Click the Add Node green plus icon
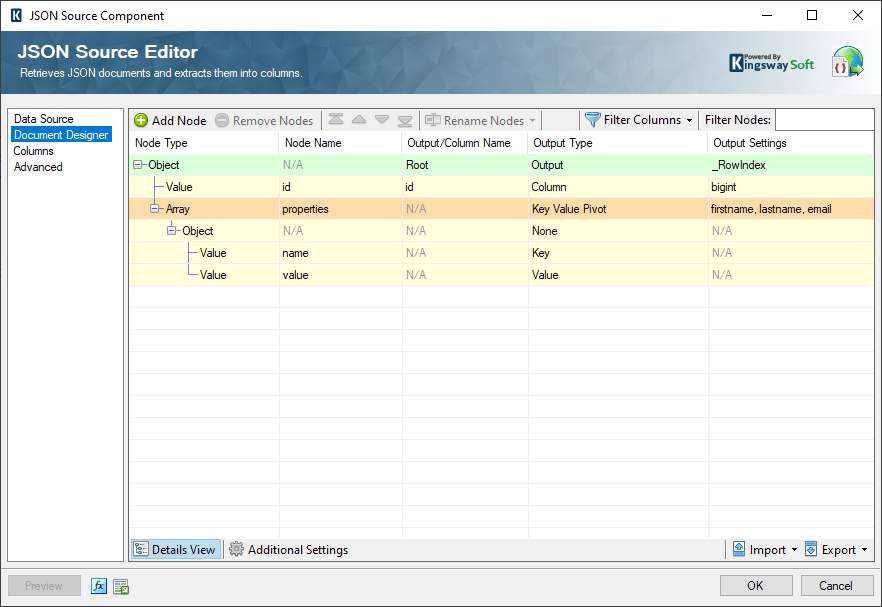Viewport: 882px width, 607px height. 143,120
